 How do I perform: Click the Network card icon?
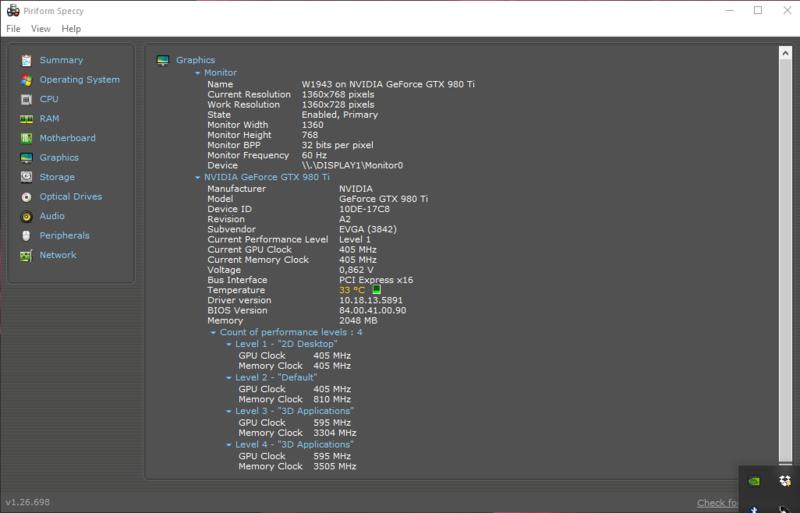click(x=27, y=255)
